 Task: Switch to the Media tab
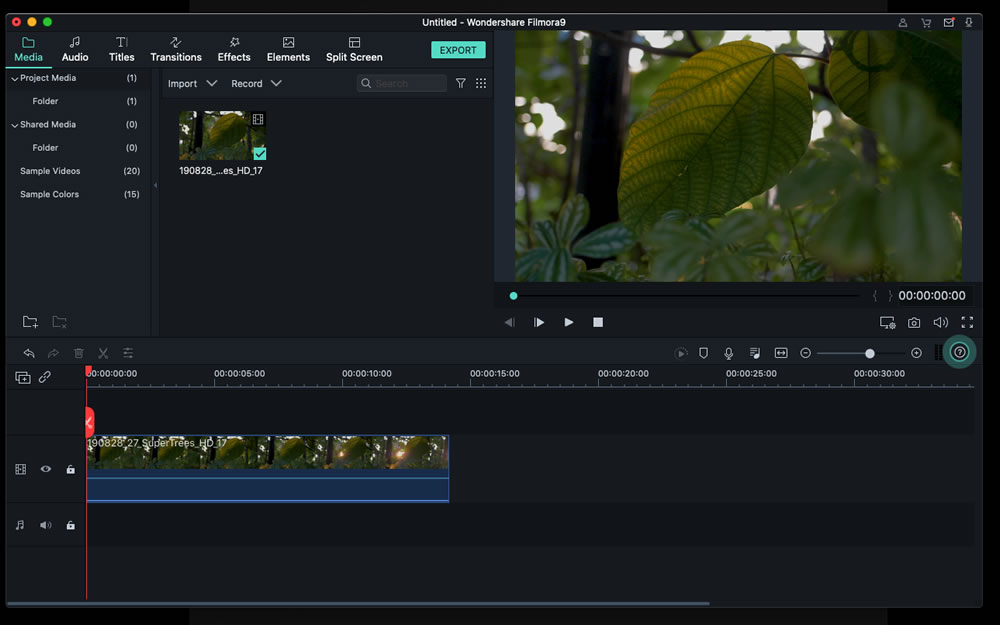pos(28,49)
